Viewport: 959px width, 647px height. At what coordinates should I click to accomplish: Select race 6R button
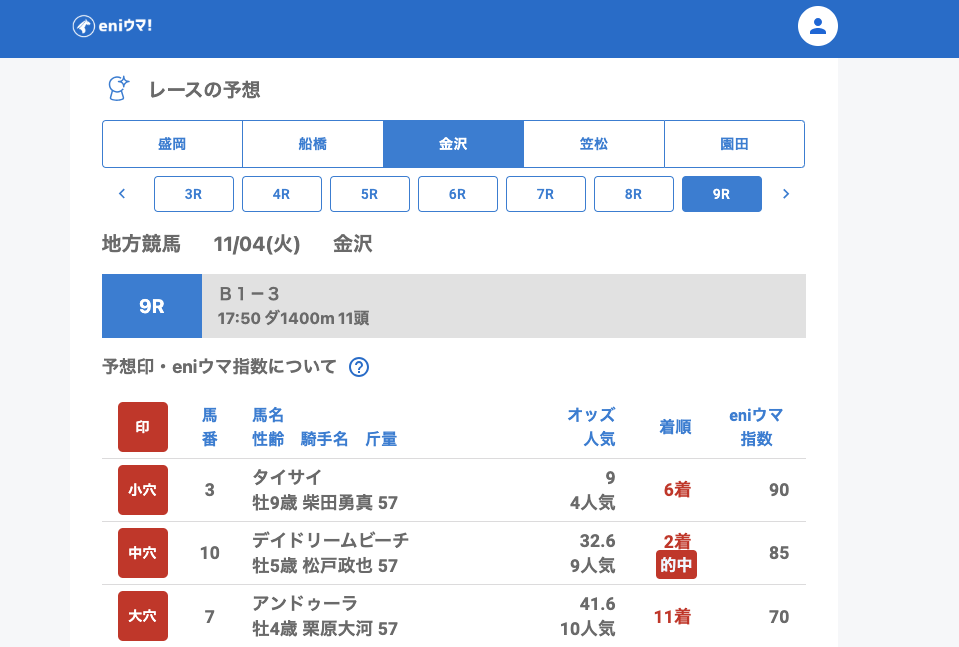458,194
